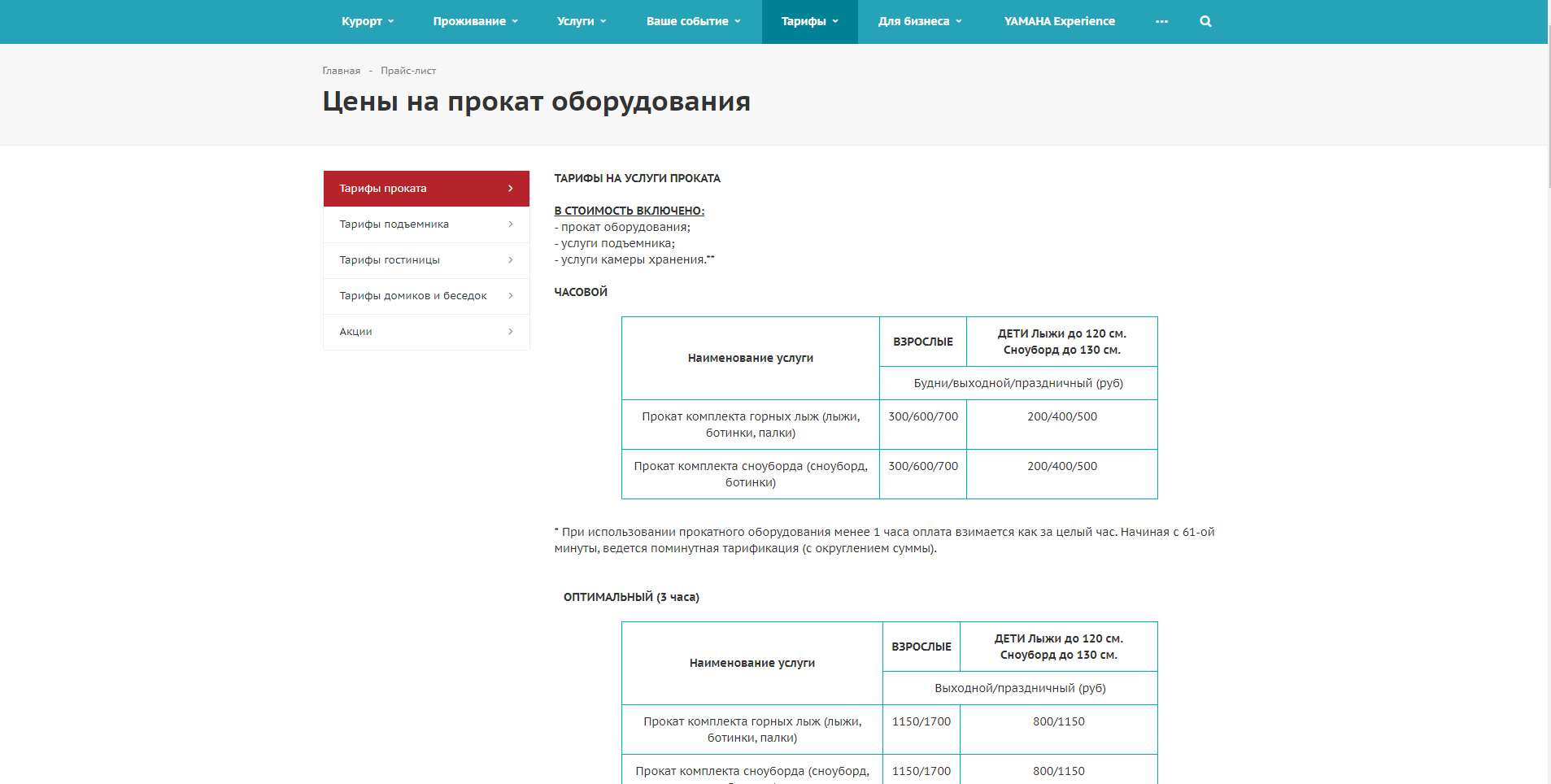Image resolution: width=1551 pixels, height=784 pixels.
Task: Expand the Ваше событие dropdown menu
Action: pos(693,21)
